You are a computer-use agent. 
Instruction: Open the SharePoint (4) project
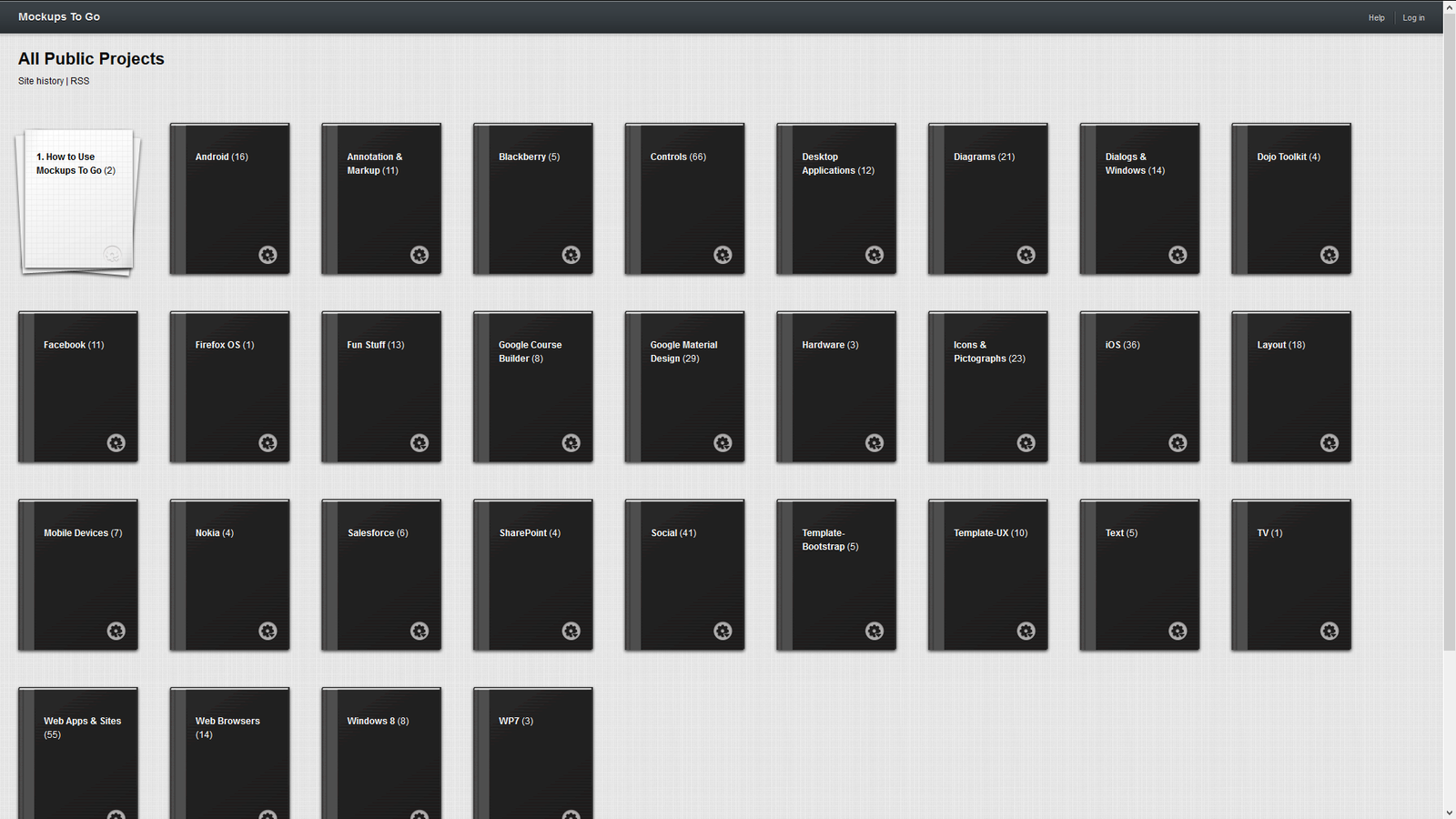point(533,575)
